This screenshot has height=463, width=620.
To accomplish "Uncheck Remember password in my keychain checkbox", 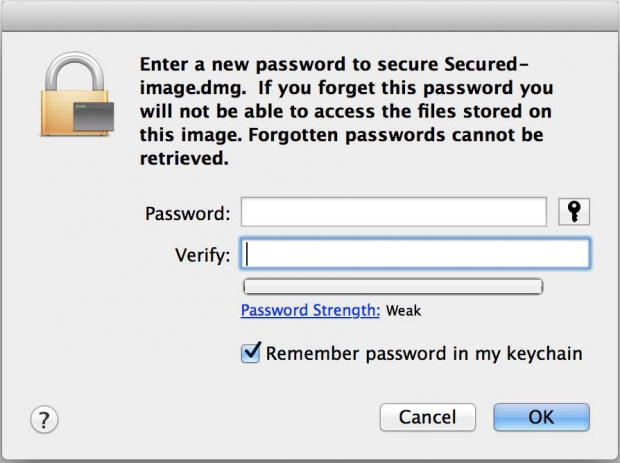I will (251, 353).
